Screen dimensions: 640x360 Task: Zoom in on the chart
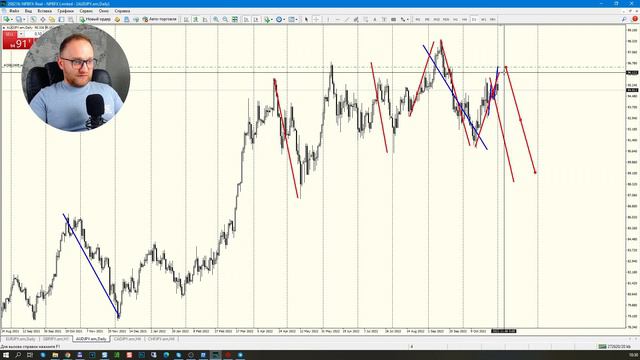pos(216,19)
